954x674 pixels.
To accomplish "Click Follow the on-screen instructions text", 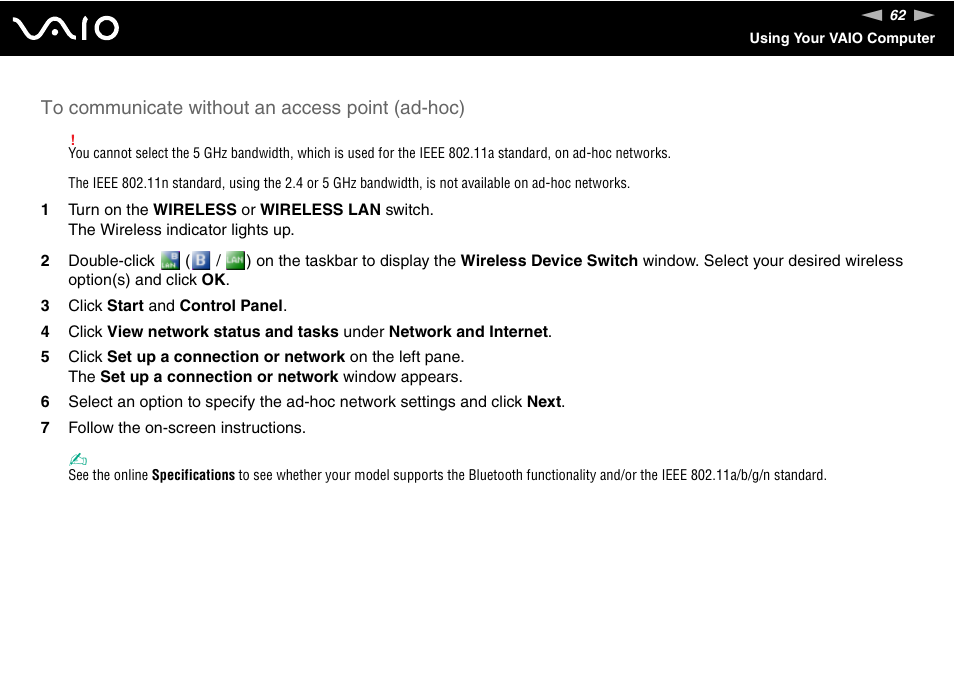I will (x=187, y=428).
